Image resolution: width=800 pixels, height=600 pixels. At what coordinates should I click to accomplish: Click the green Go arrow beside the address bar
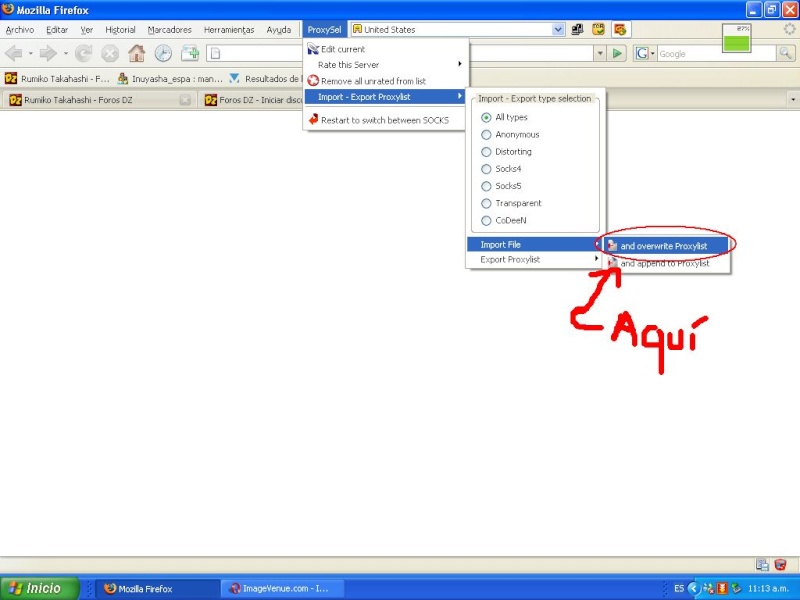(617, 53)
